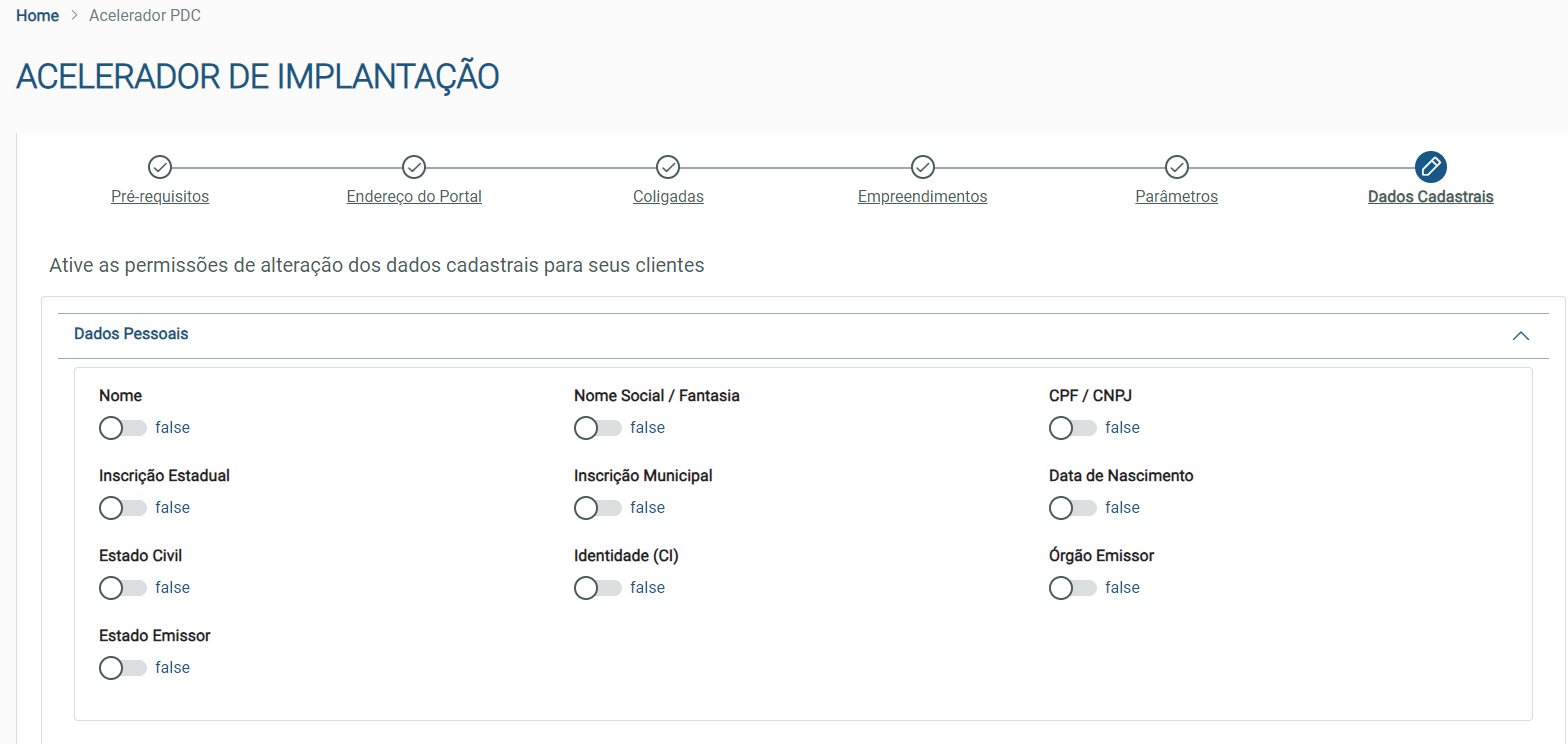Click the Pré-requisitos step checkmark icon
The image size is (1568, 744).
160,167
